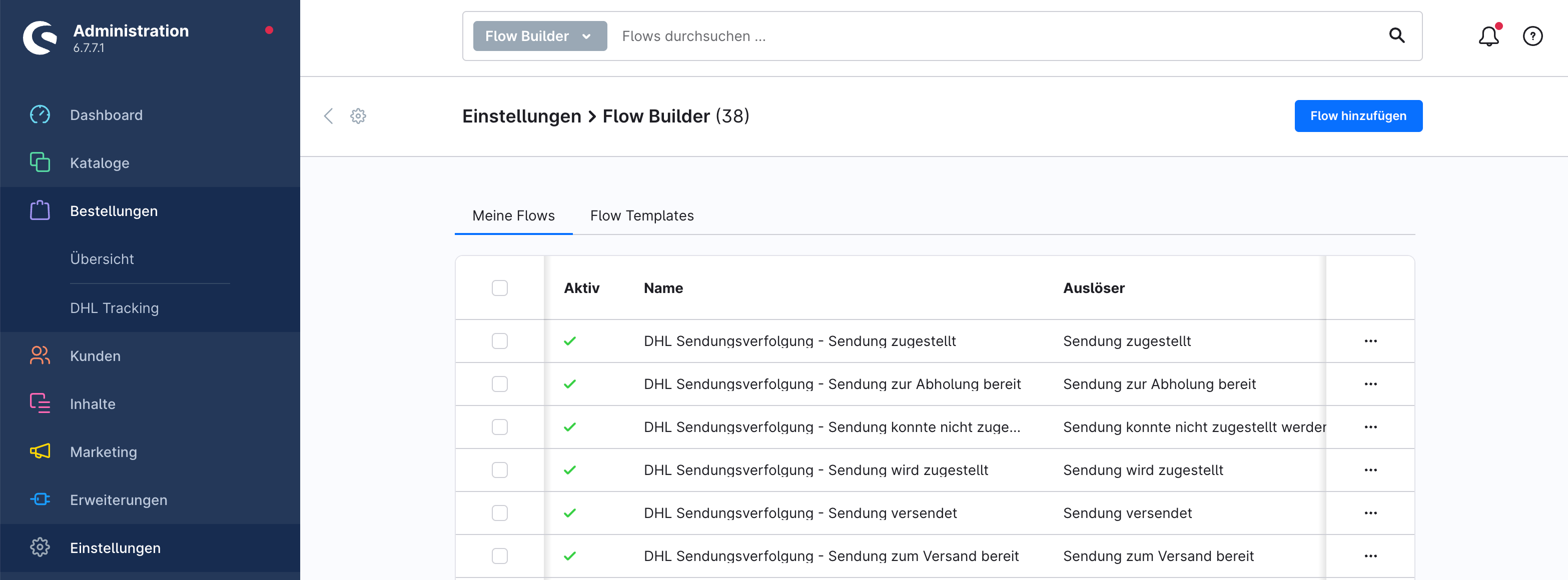1568x580 pixels.
Task: Open the DHL Sendungsverfolgung - Sendung zugestellt flow
Action: coord(800,341)
